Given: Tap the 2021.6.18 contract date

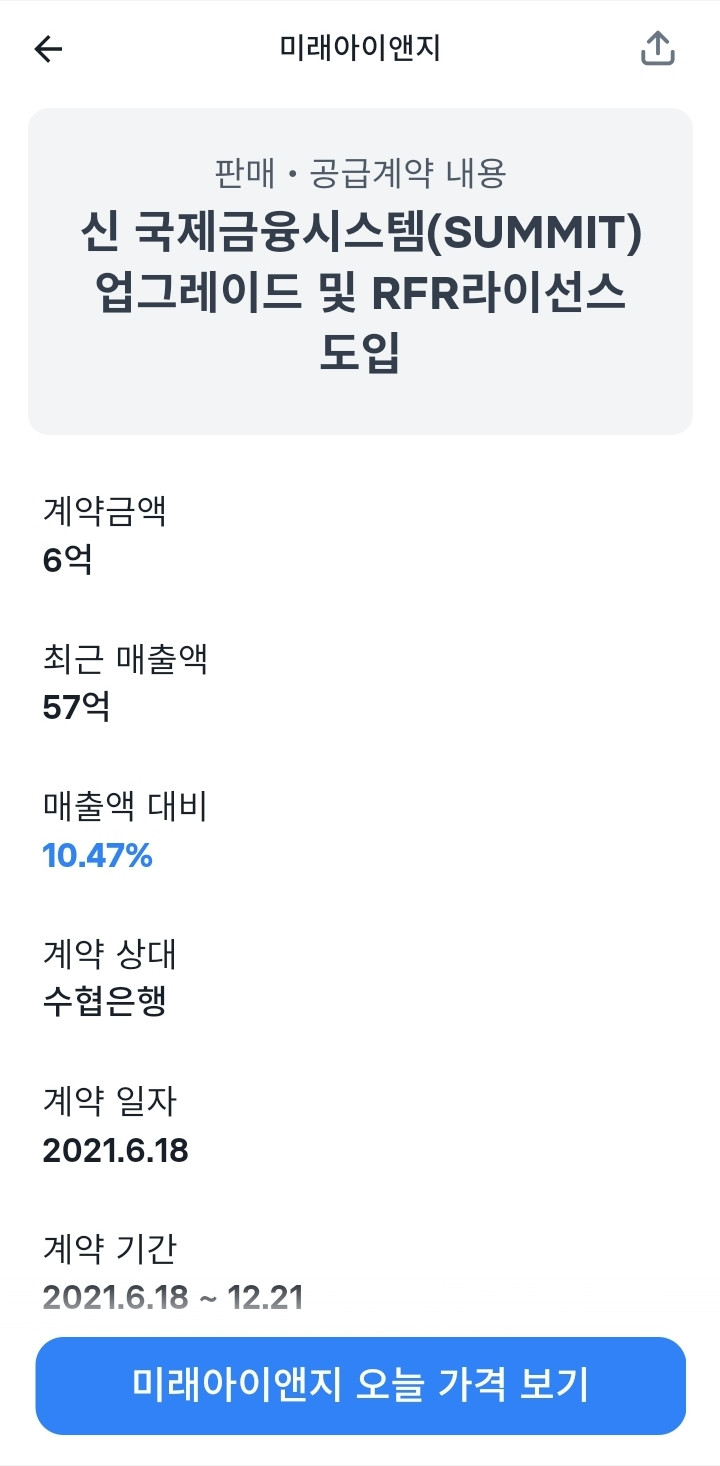Looking at the screenshot, I should (115, 1151).
